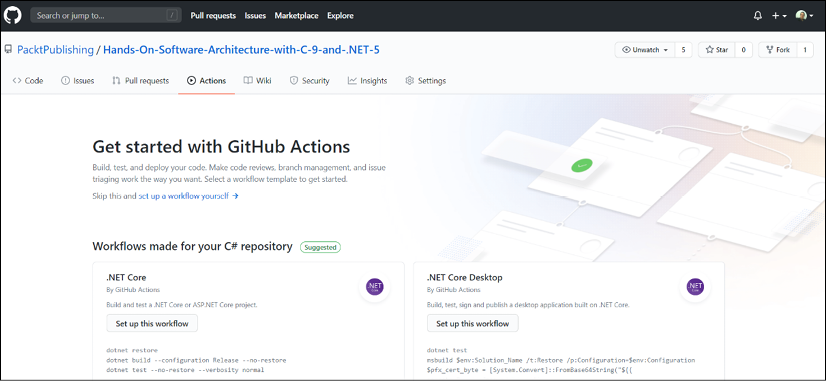Open the user avatar menu

(x=804, y=16)
